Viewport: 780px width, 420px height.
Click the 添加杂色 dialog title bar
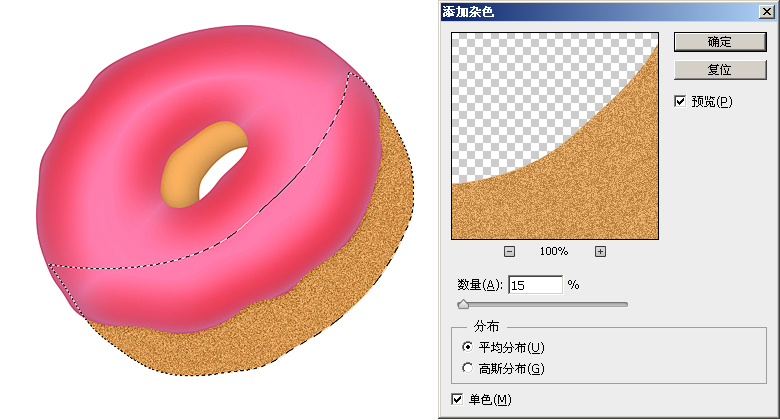point(607,12)
